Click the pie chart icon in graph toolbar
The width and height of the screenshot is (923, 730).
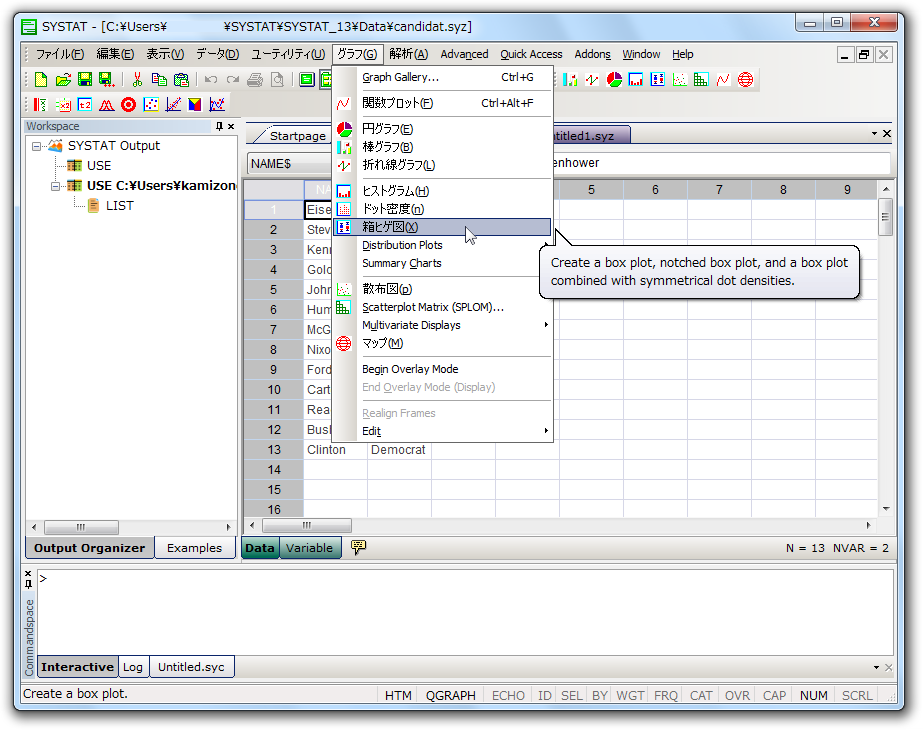614,79
